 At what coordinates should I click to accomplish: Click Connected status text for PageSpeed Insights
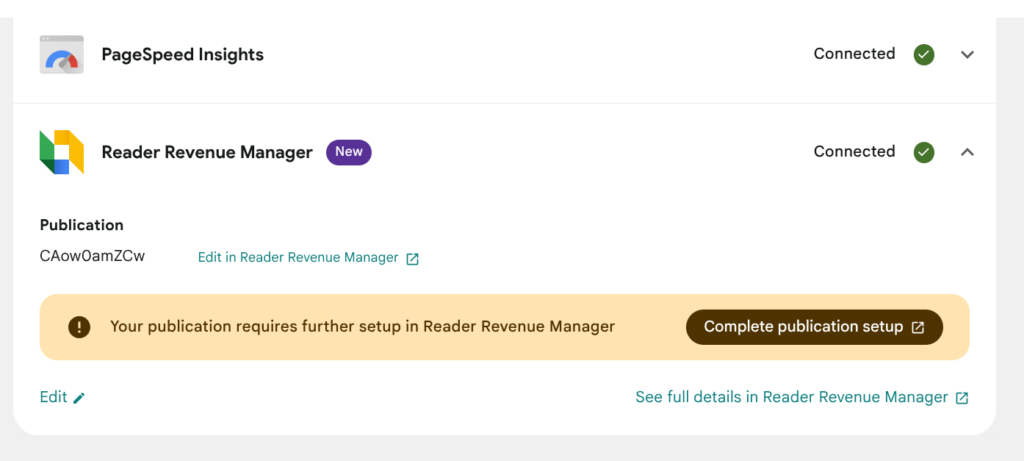coord(854,54)
